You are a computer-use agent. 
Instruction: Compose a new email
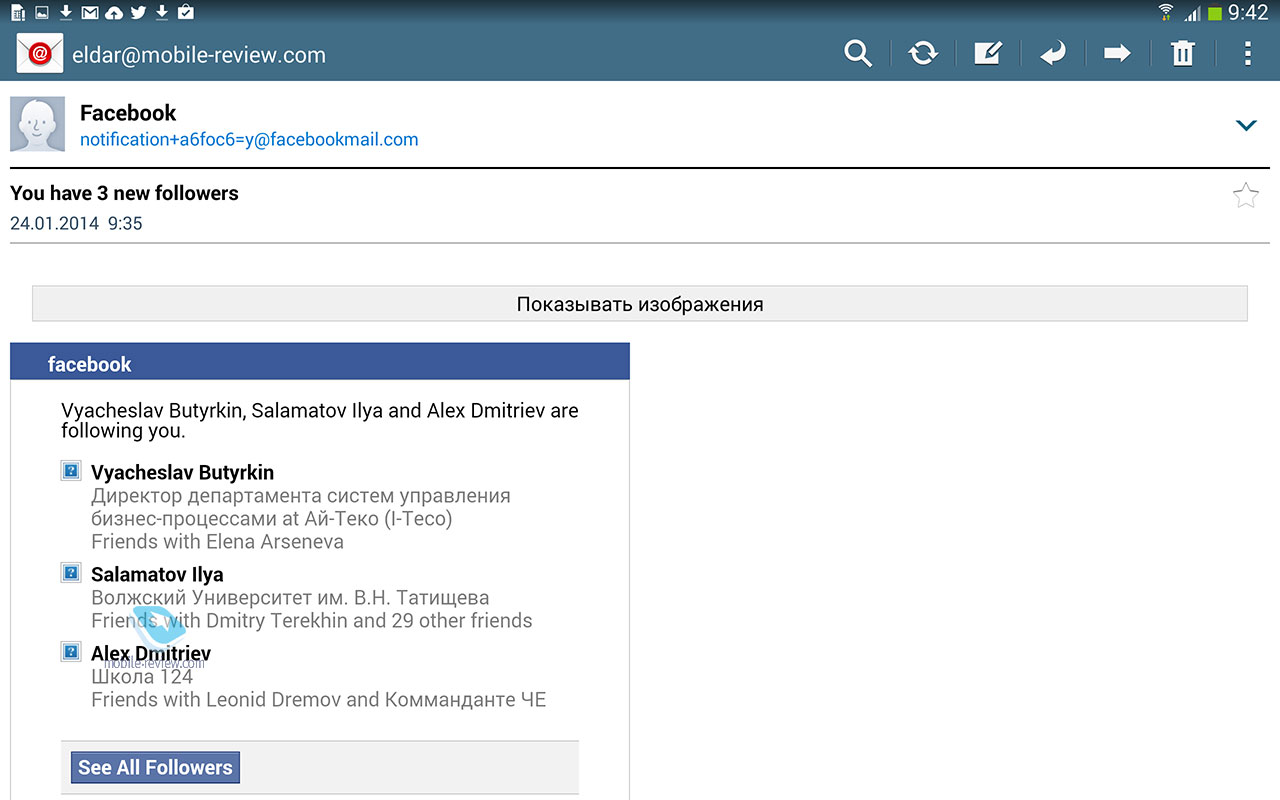(988, 54)
